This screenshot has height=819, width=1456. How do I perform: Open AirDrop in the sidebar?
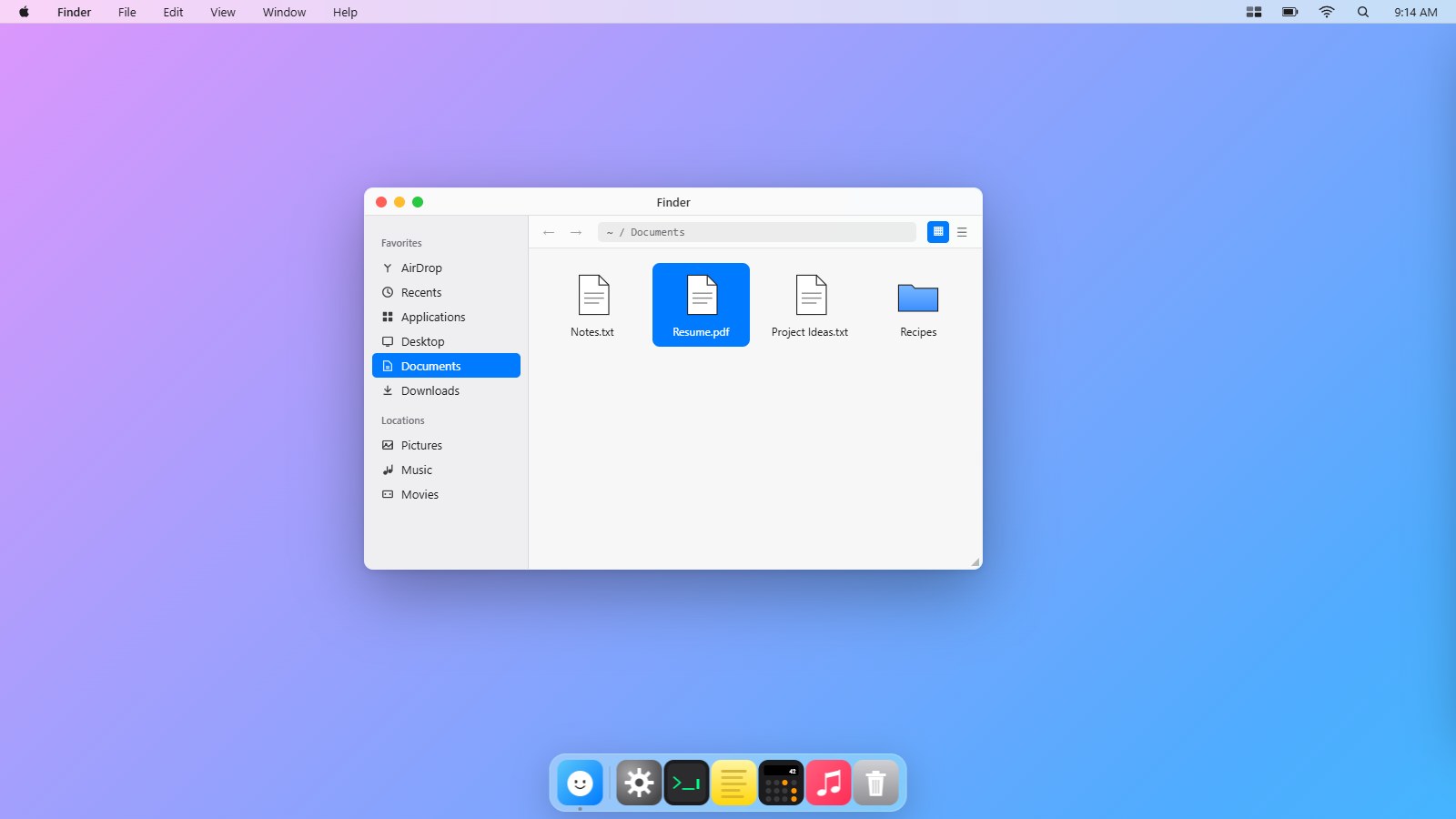coord(446,268)
